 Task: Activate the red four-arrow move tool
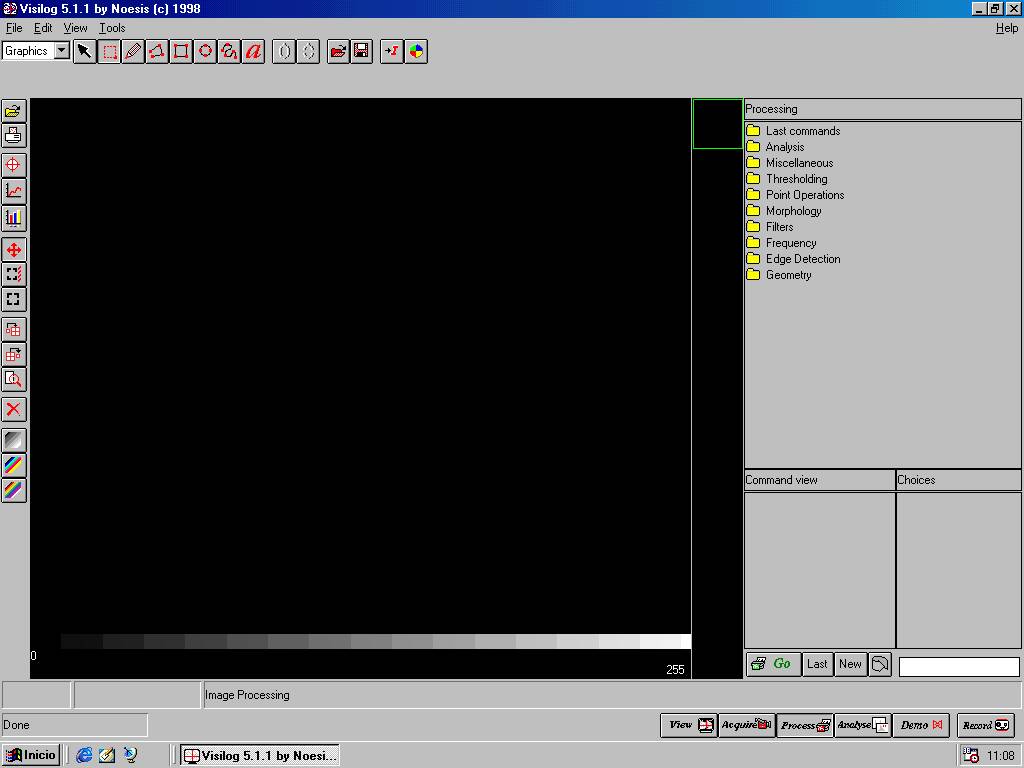point(14,249)
